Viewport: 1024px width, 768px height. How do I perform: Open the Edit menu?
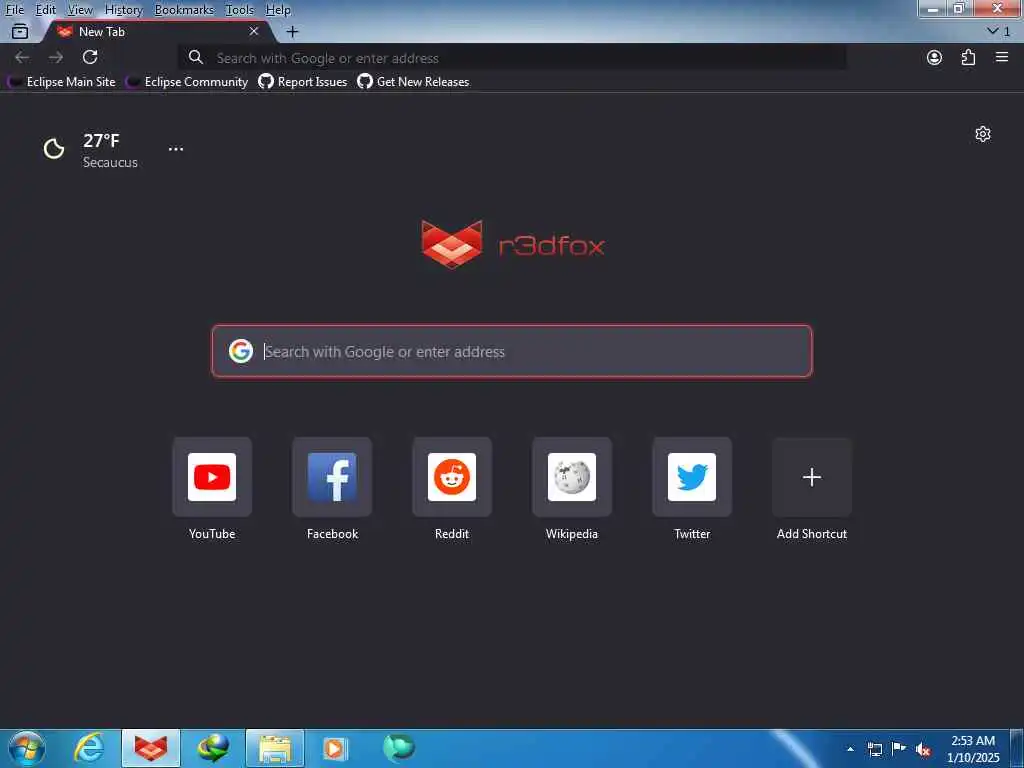tap(46, 10)
